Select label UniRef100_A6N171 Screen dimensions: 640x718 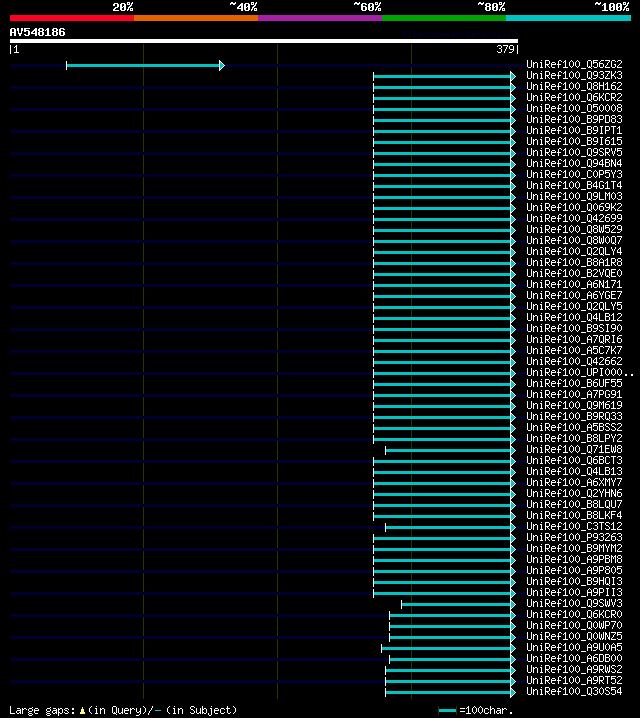pos(574,284)
